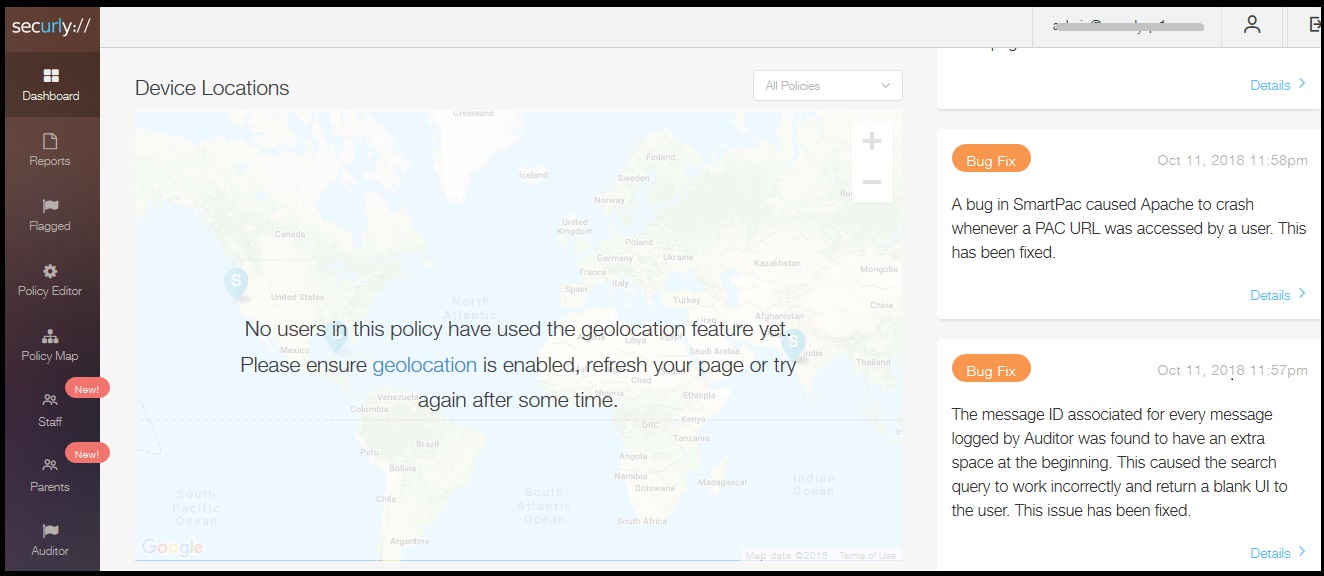1324x576 pixels.
Task: Zoom in on the map
Action: click(x=872, y=141)
